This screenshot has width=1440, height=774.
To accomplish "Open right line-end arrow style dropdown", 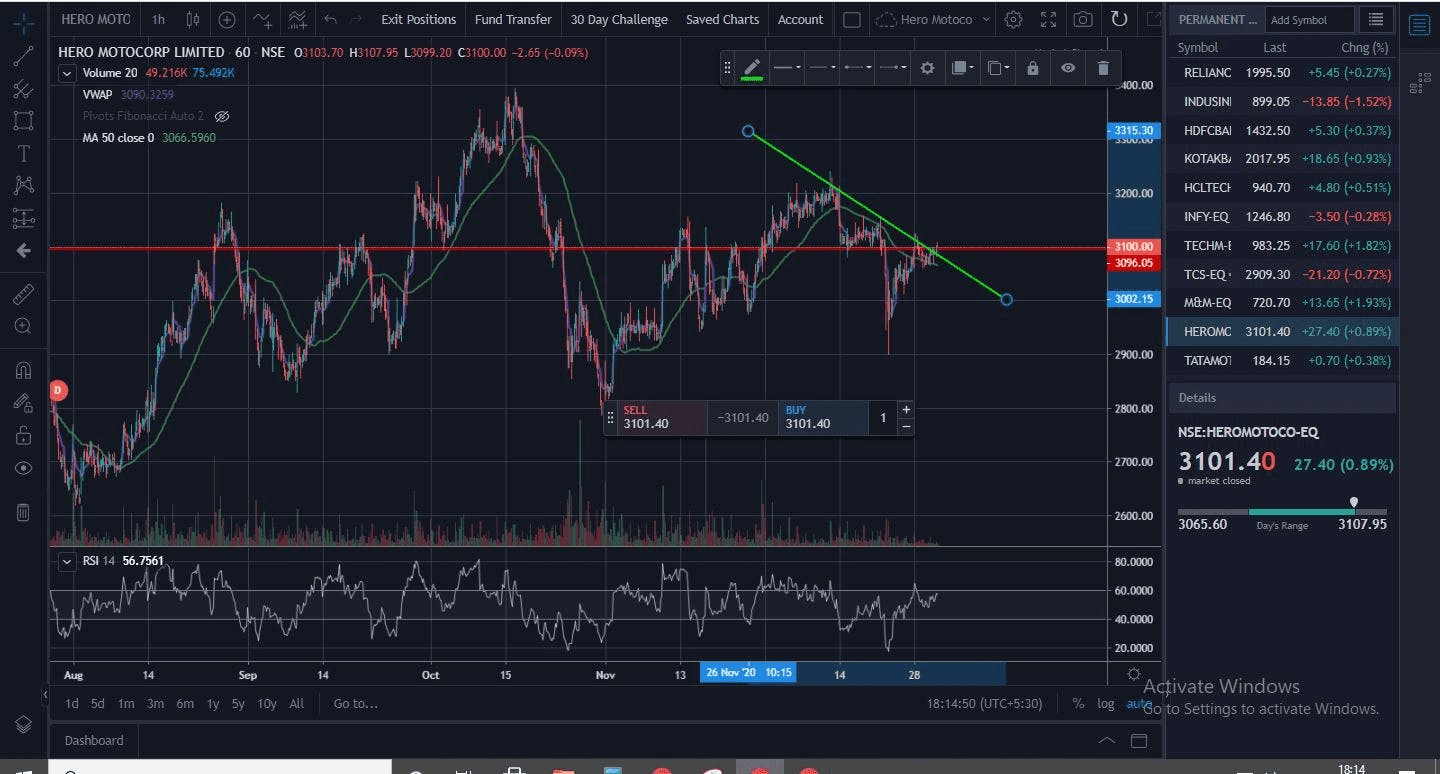I will (x=891, y=68).
